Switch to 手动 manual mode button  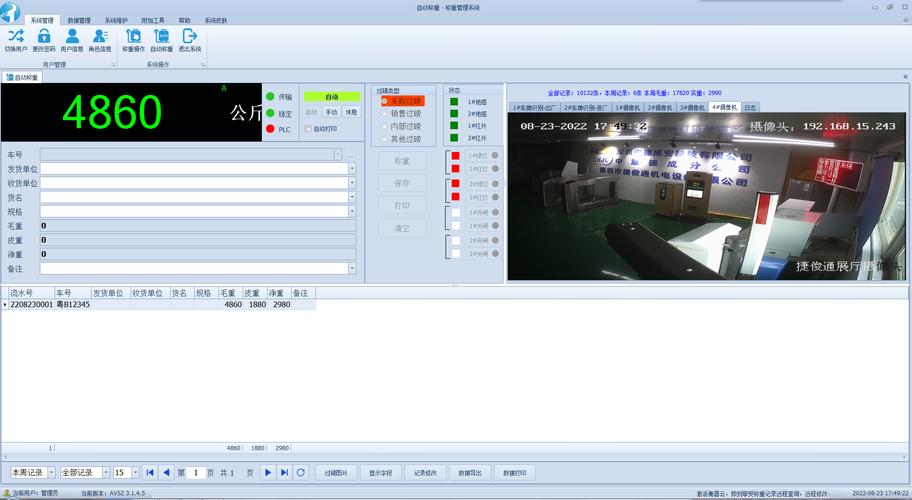click(331, 112)
